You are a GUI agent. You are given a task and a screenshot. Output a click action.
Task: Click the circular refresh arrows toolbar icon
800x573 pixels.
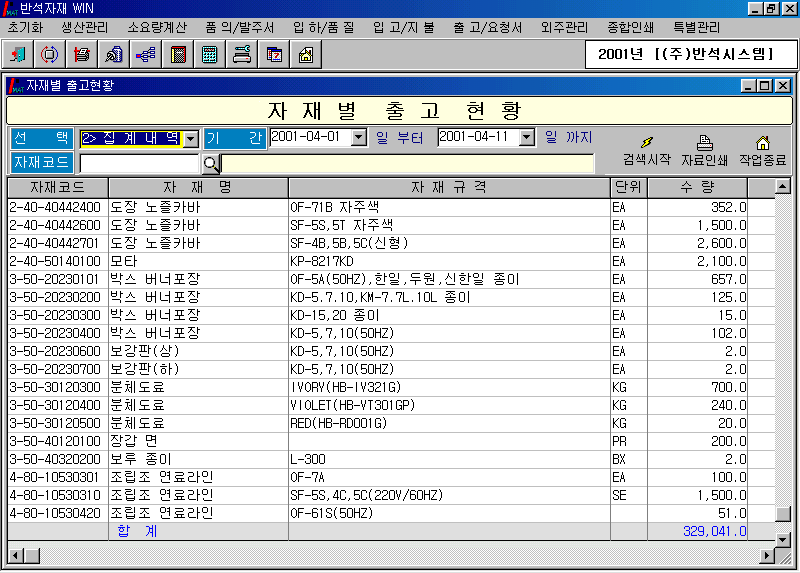[x=50, y=55]
